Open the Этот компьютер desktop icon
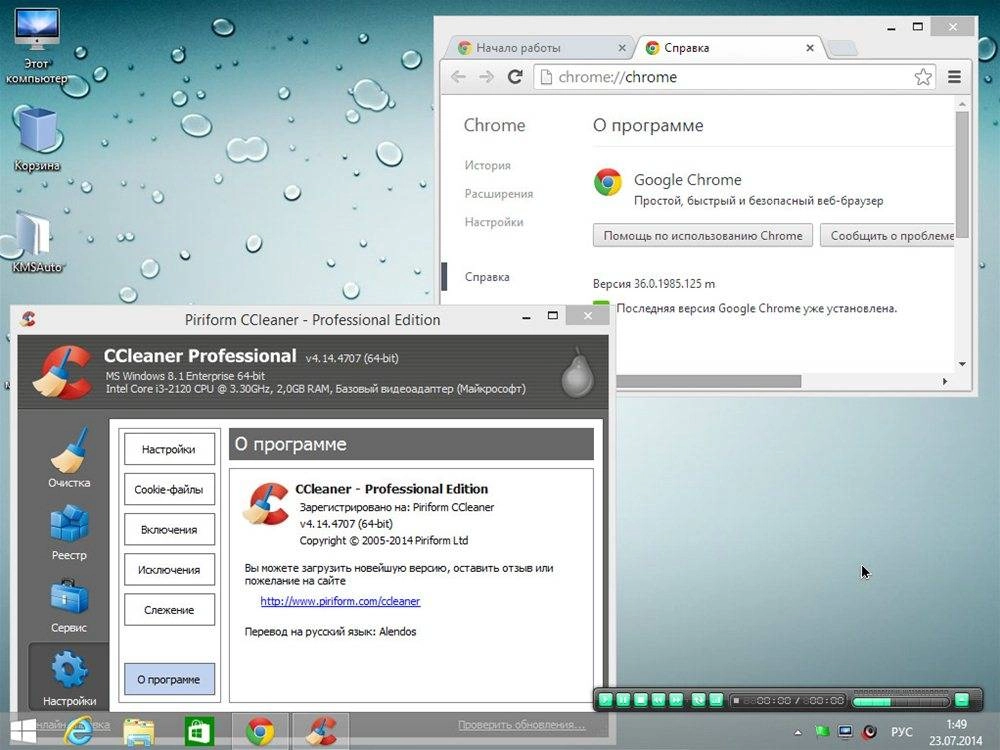1000x750 pixels. click(x=36, y=46)
